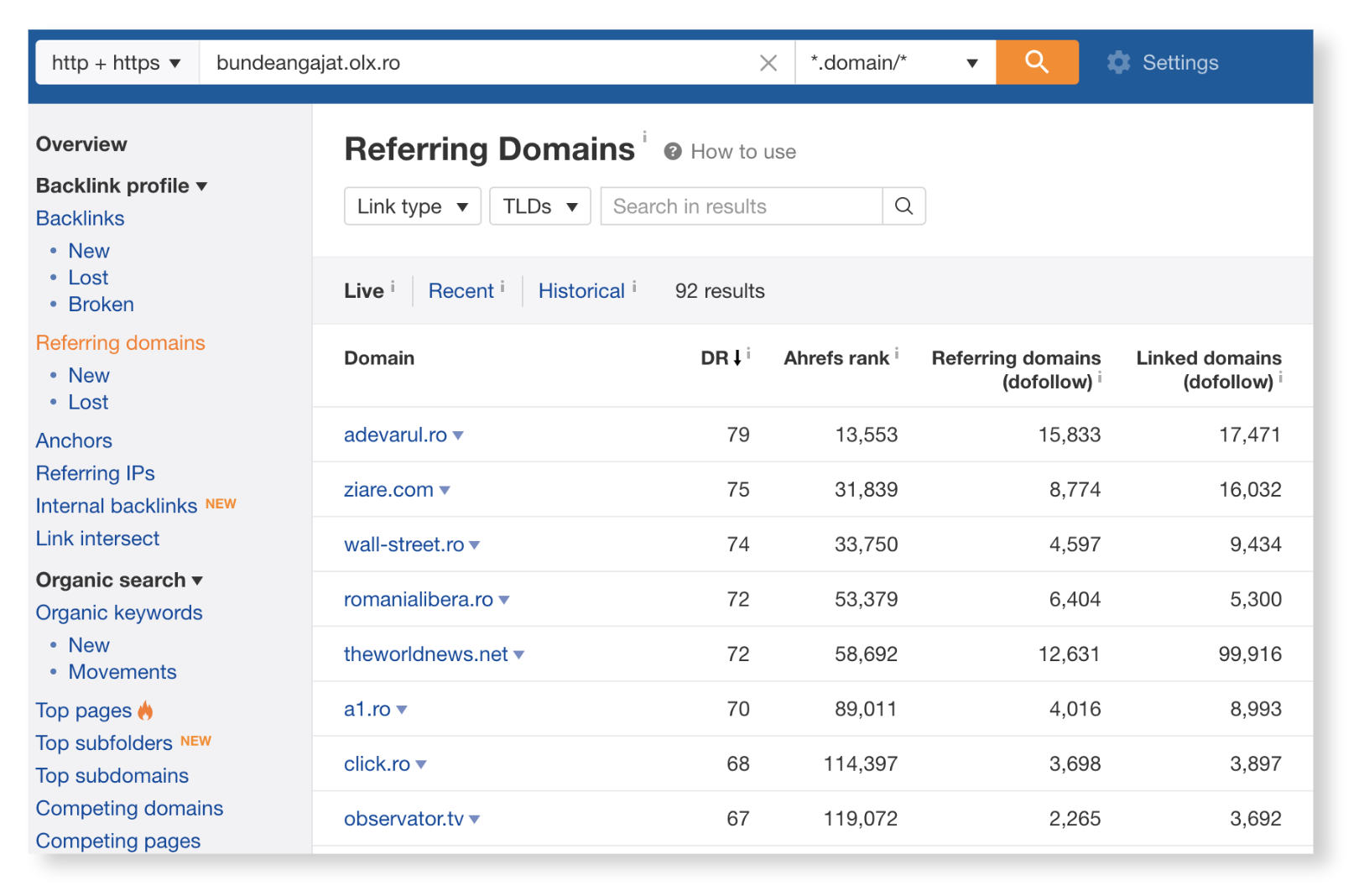
Task: Open Referring domains in the sidebar
Action: pos(120,343)
